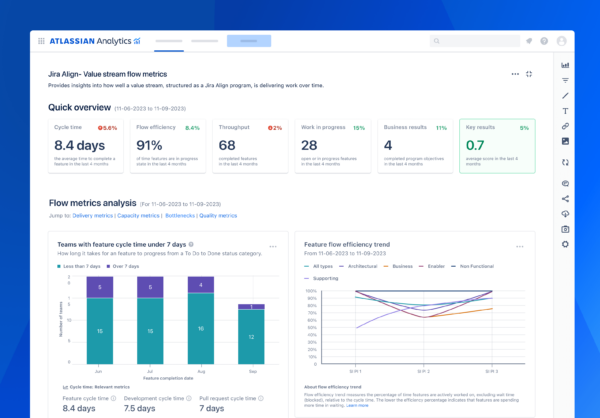
Task: Enter fullscreen mode for dashboard
Action: tap(529, 74)
